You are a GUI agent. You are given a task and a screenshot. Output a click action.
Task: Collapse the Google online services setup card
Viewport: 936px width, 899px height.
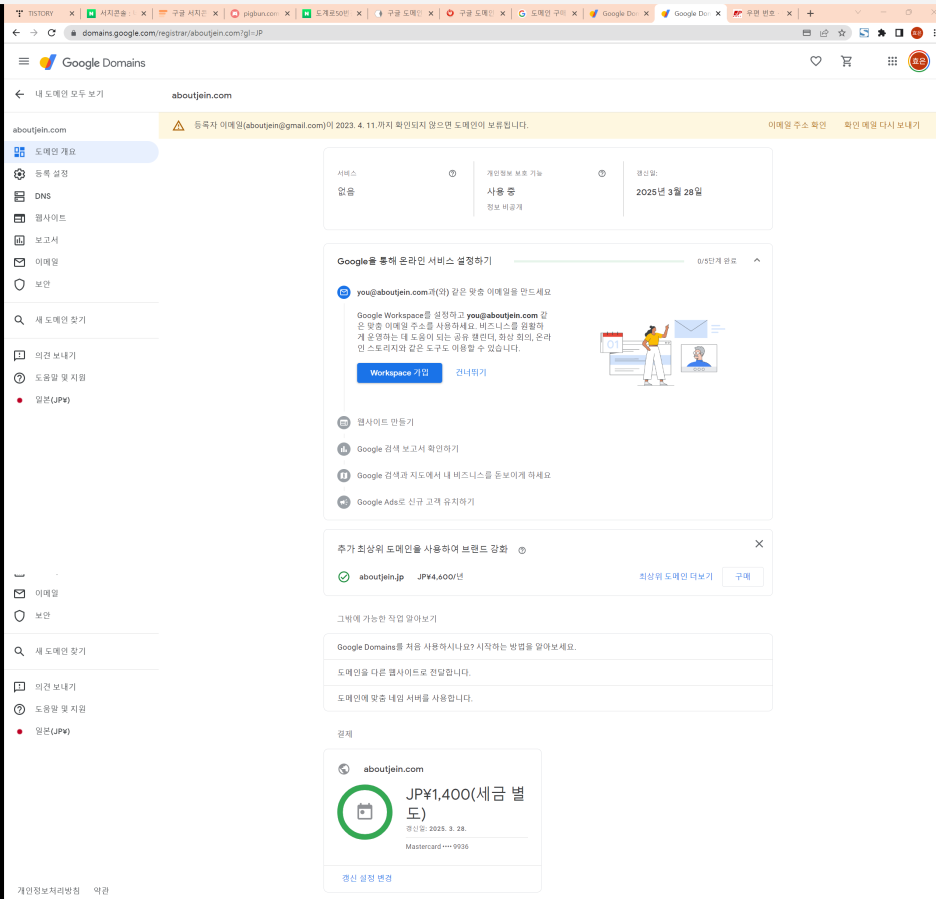coord(757,260)
